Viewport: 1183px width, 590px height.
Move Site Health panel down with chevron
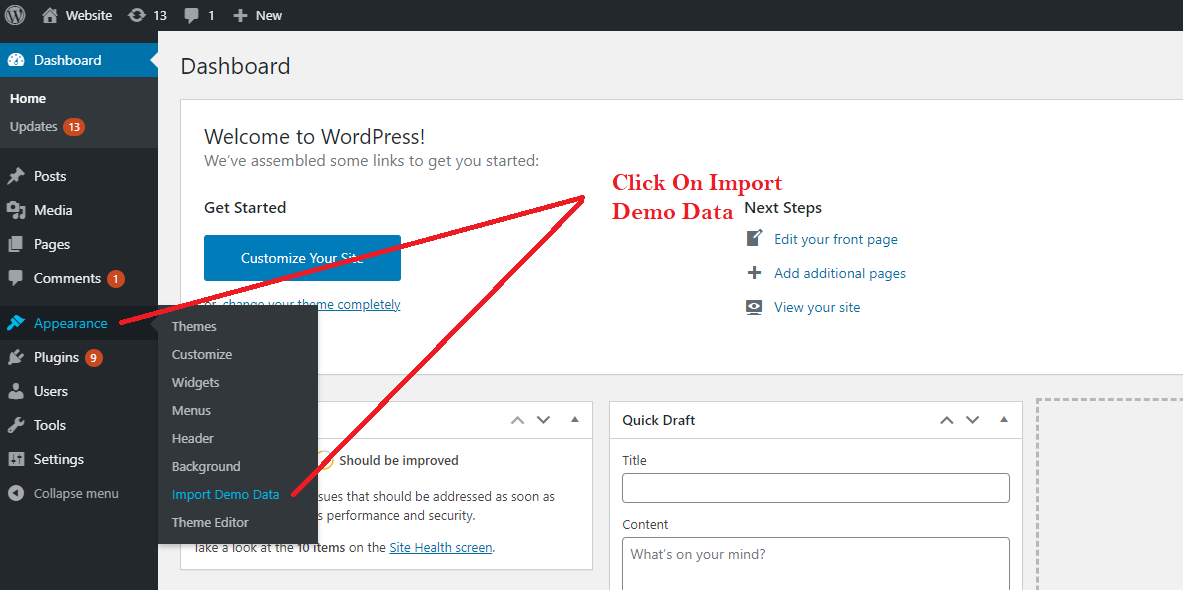[543, 420]
